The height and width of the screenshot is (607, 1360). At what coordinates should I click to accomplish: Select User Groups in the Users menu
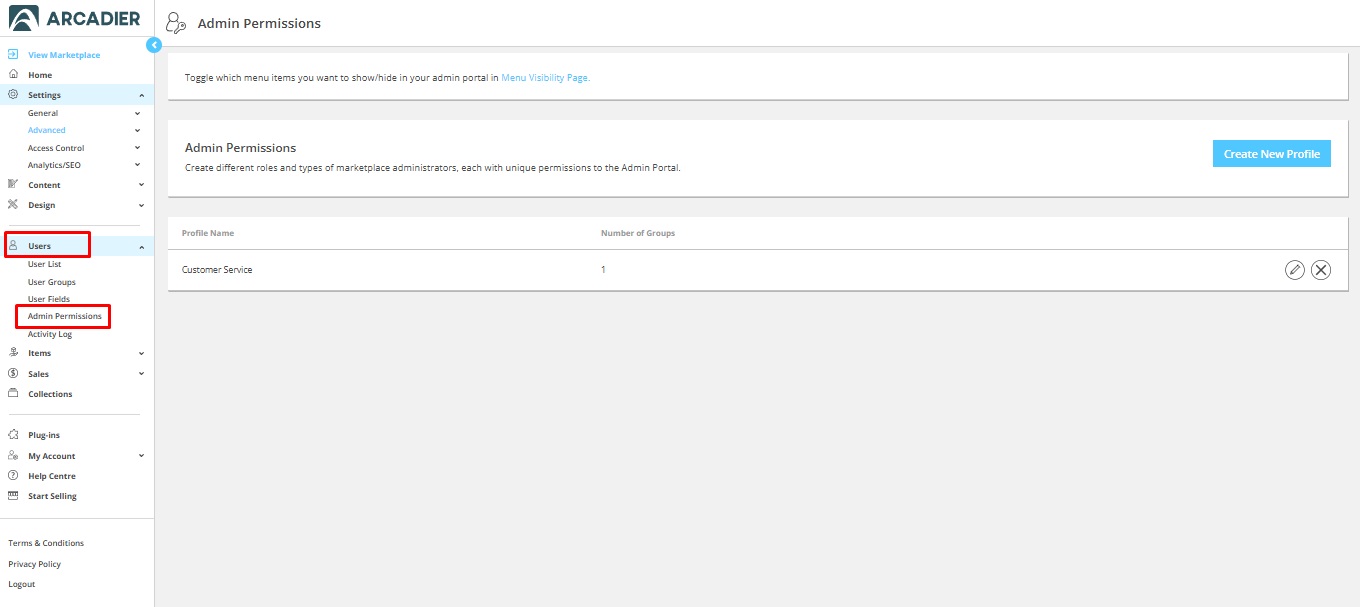point(52,282)
